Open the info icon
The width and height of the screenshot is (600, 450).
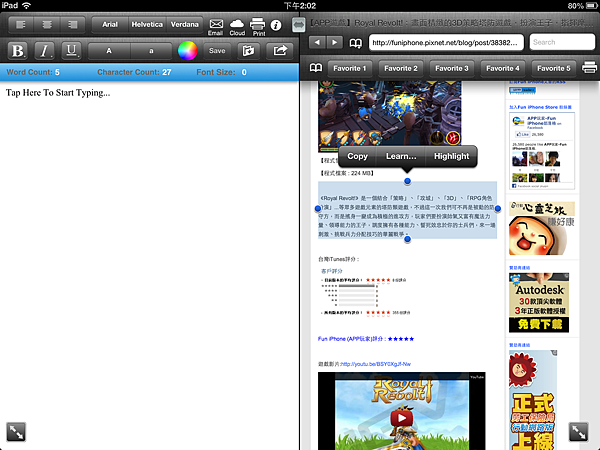coord(276,25)
